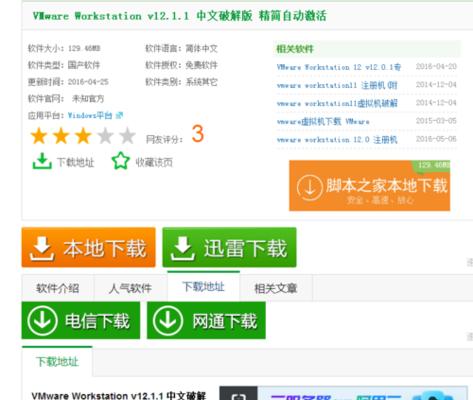
Task: Click the circled arrow icon on 网通下载
Action: (168, 320)
